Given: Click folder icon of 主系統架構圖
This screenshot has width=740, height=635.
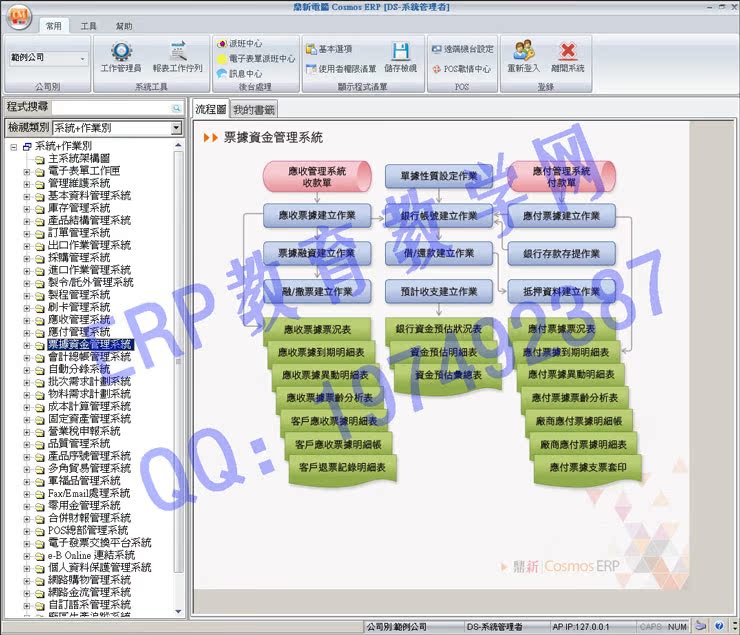Looking at the screenshot, I should pyautogui.click(x=40, y=159).
